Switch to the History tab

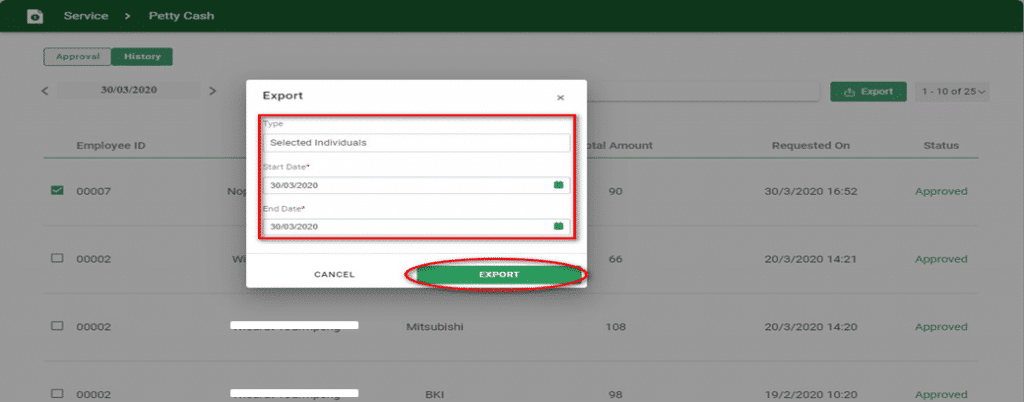[x=142, y=57]
